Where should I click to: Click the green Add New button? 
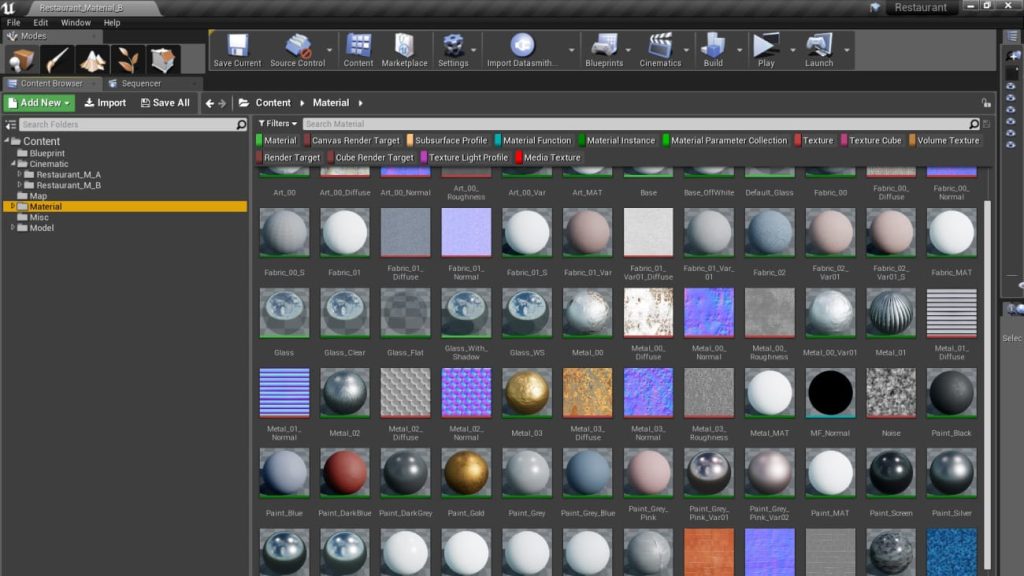39,103
